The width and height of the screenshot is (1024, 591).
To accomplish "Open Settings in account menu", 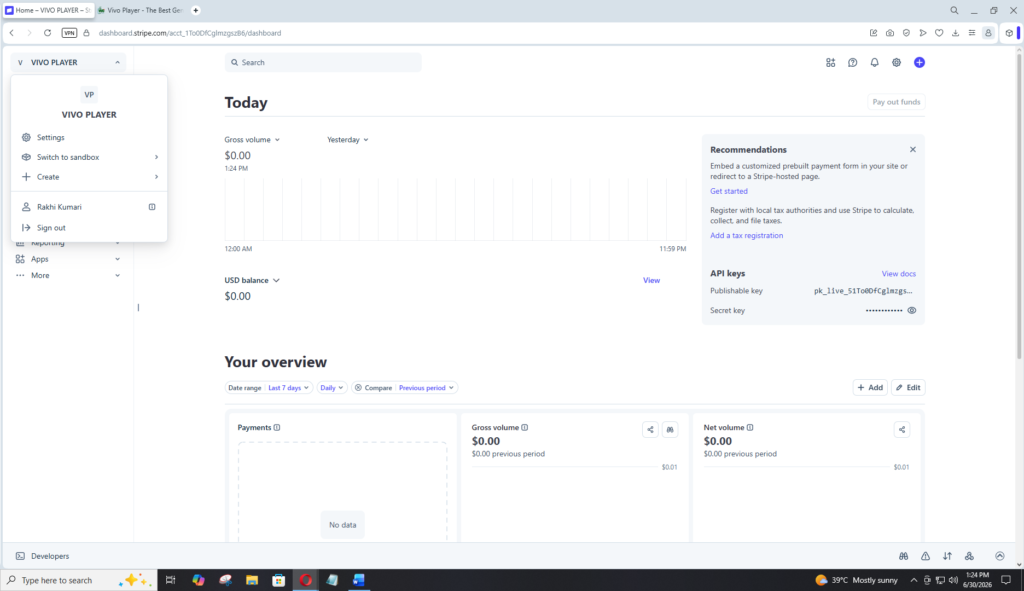I will click(89, 138).
